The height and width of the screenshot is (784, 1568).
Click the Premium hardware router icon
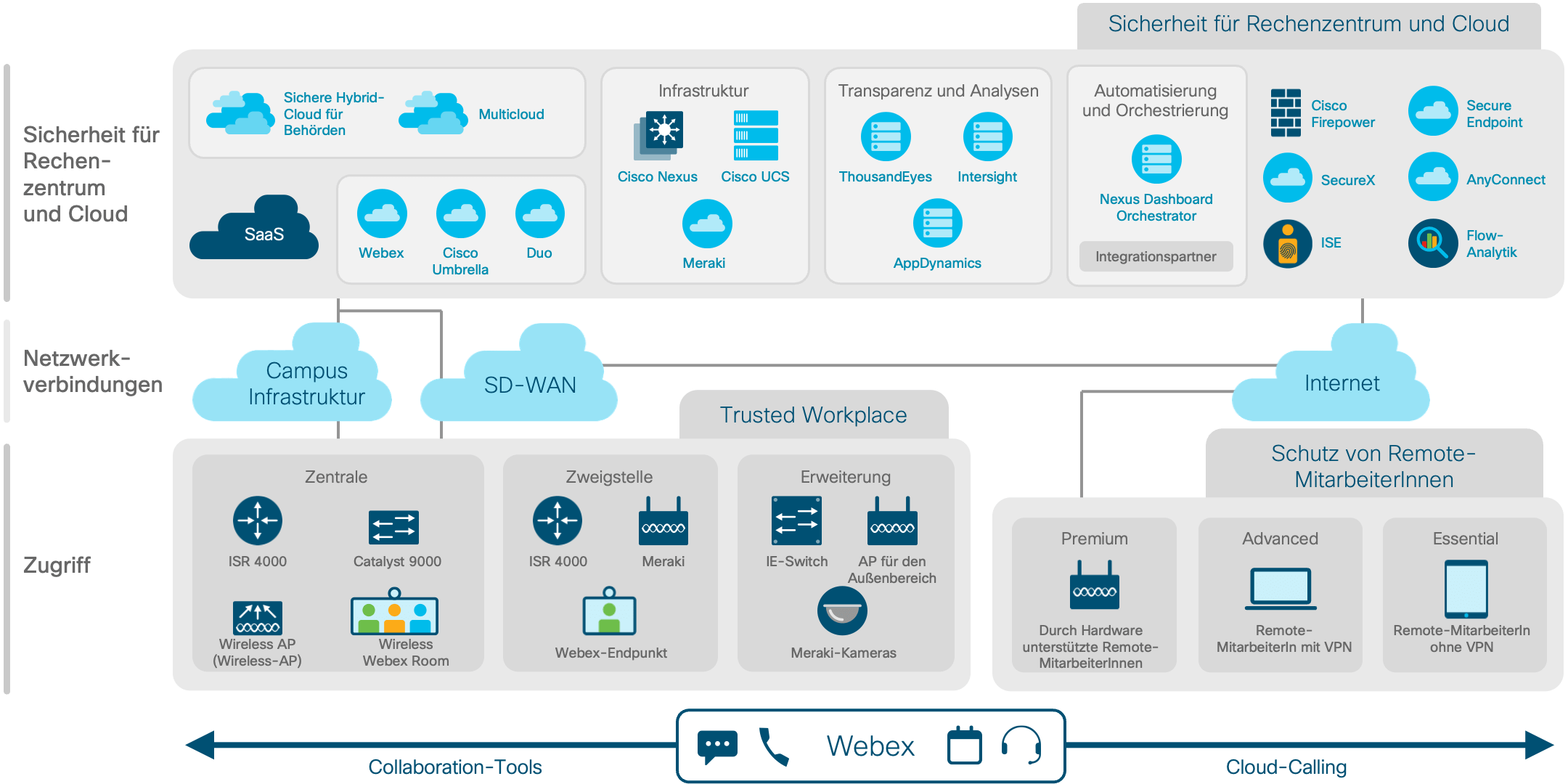point(1095,584)
